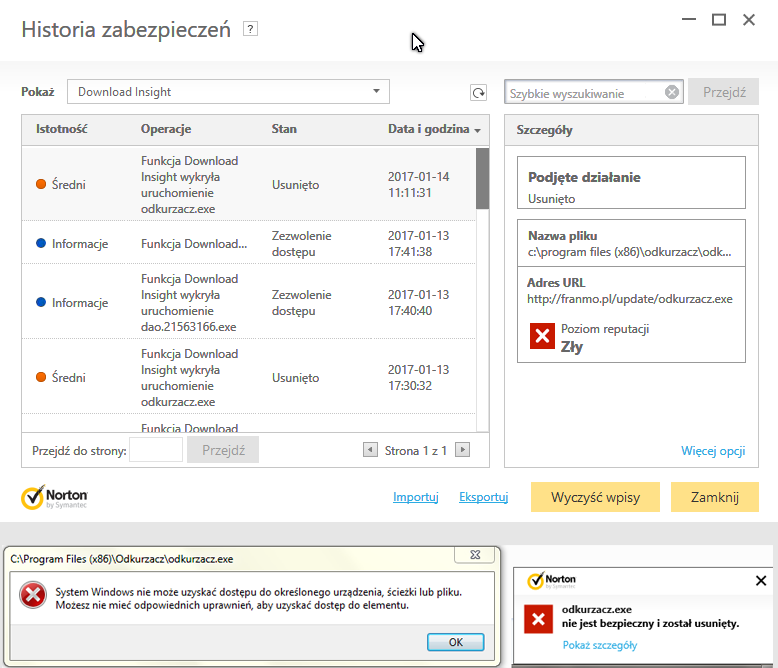This screenshot has width=778, height=668.
Task: Click OK in the Windows error dialog
Action: [455, 642]
